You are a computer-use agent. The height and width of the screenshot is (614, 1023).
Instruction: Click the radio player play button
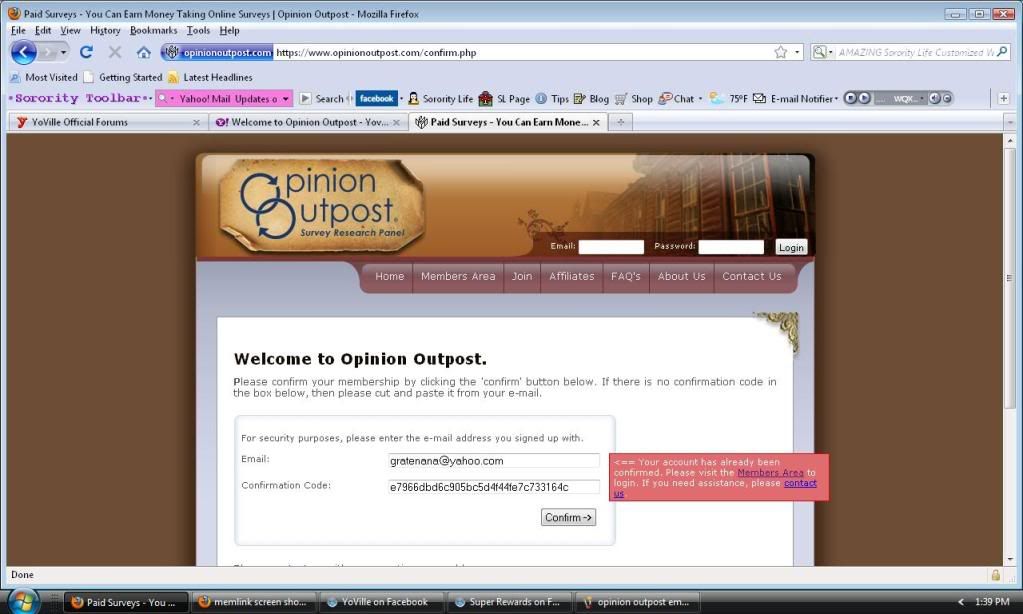coord(864,98)
